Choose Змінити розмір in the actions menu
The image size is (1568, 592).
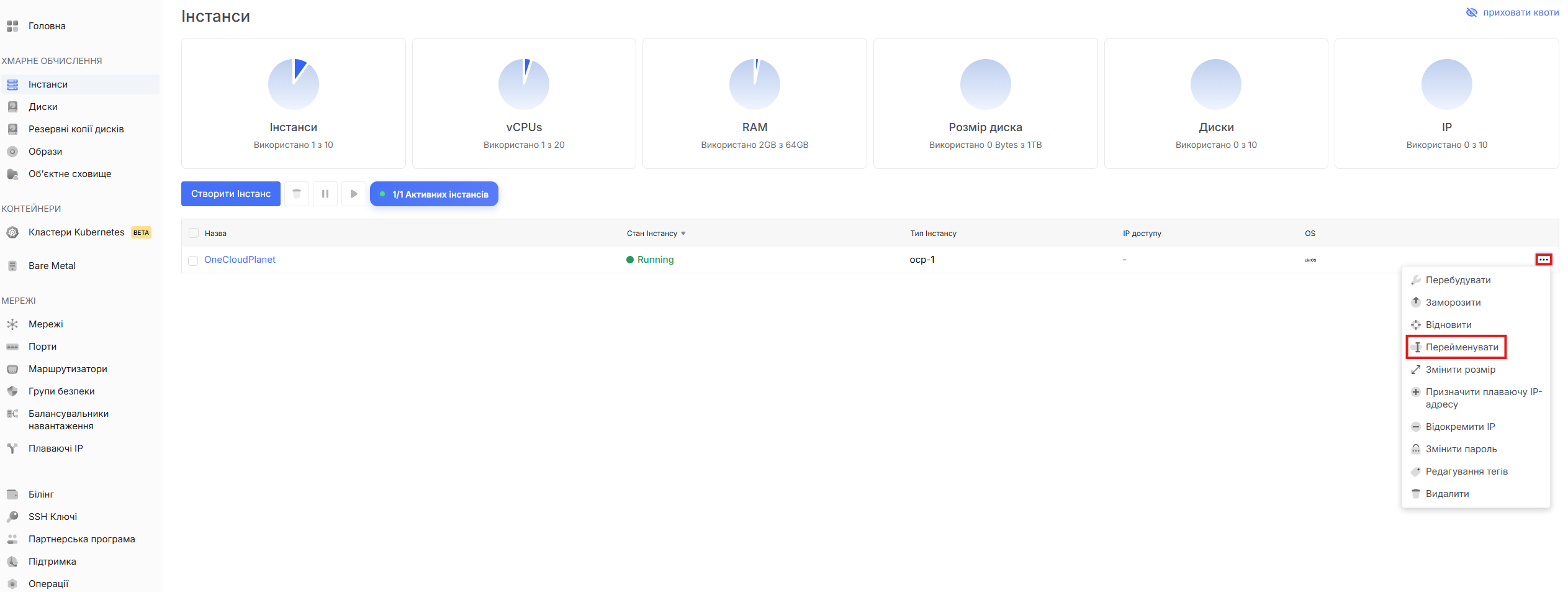click(x=1460, y=370)
